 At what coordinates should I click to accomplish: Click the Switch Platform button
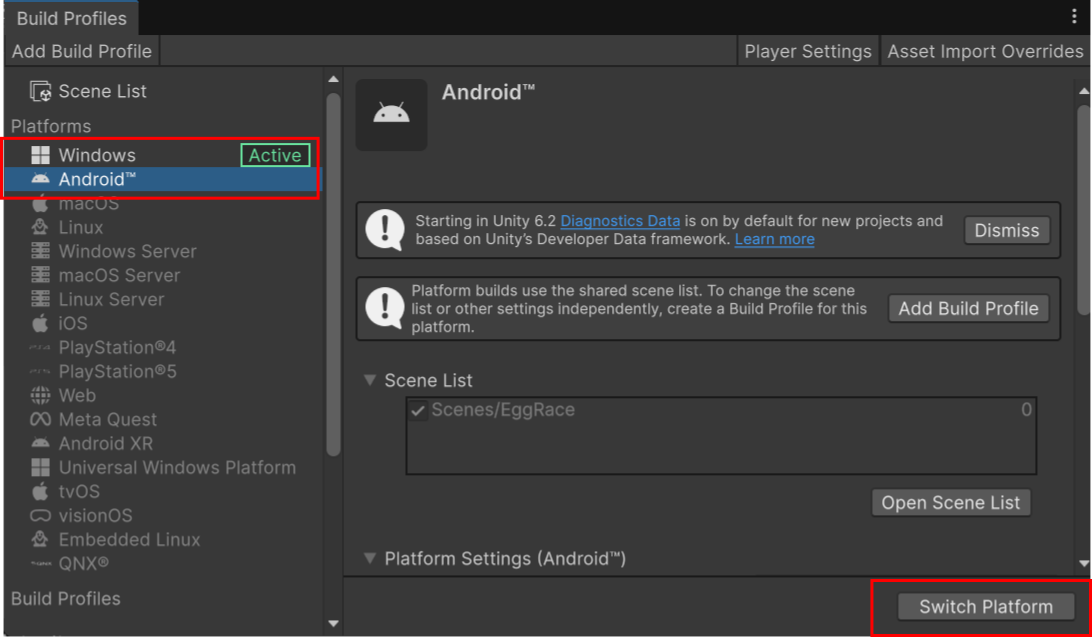click(985, 606)
